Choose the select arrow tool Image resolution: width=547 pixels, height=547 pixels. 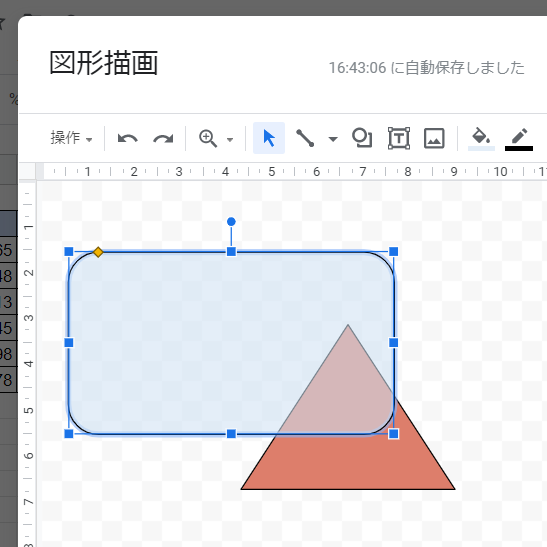[x=269, y=138]
